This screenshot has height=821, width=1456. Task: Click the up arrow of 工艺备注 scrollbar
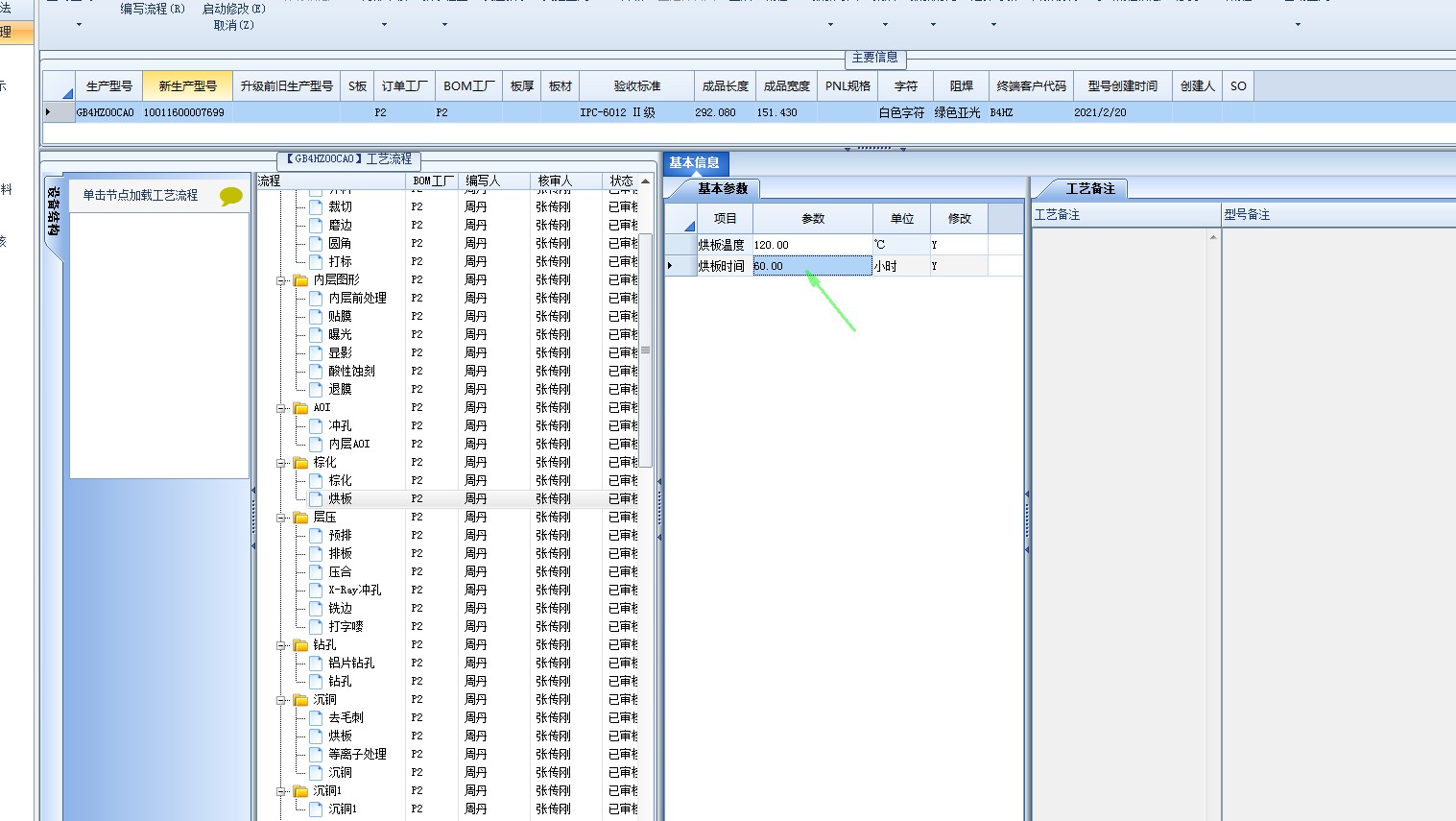[x=1213, y=236]
